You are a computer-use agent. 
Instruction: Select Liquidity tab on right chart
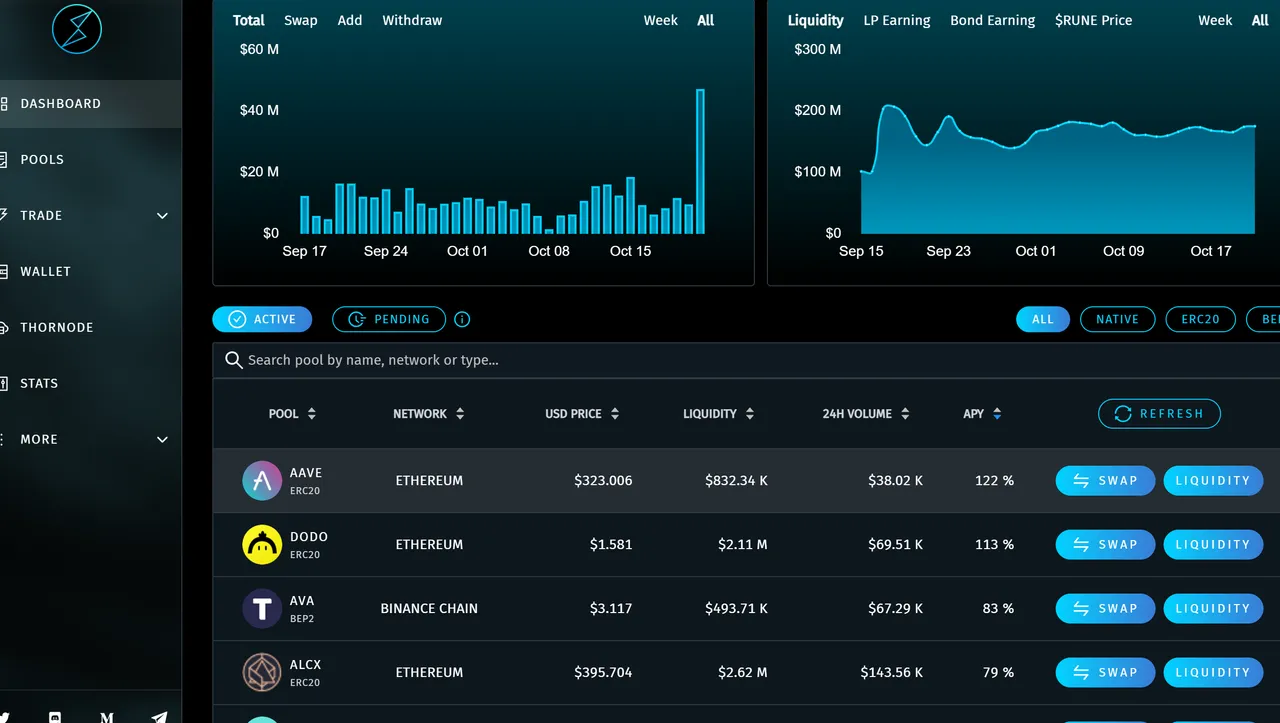[816, 20]
